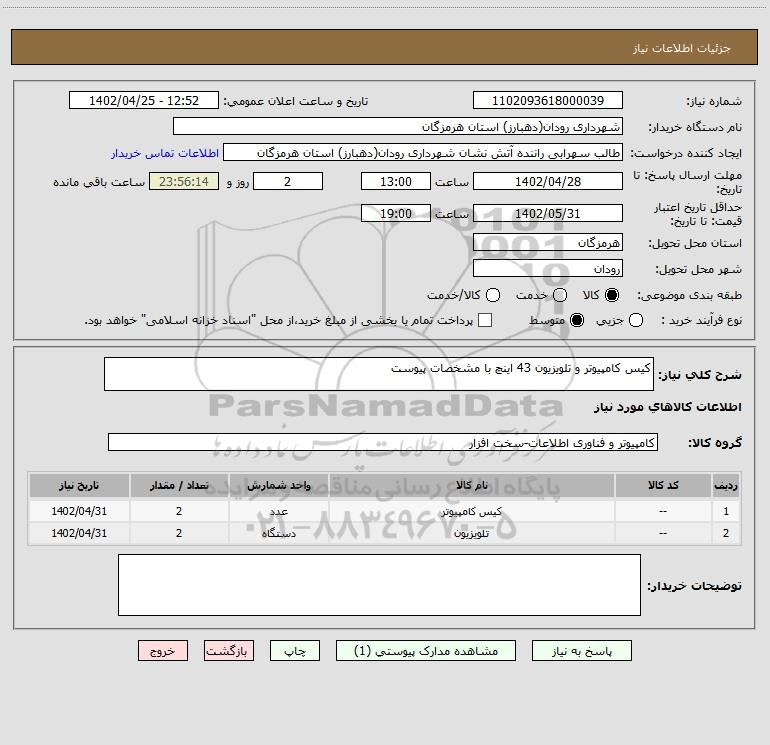This screenshot has height=745, width=770.
Task: Click the شماره نیاز number field
Action: coord(548,100)
